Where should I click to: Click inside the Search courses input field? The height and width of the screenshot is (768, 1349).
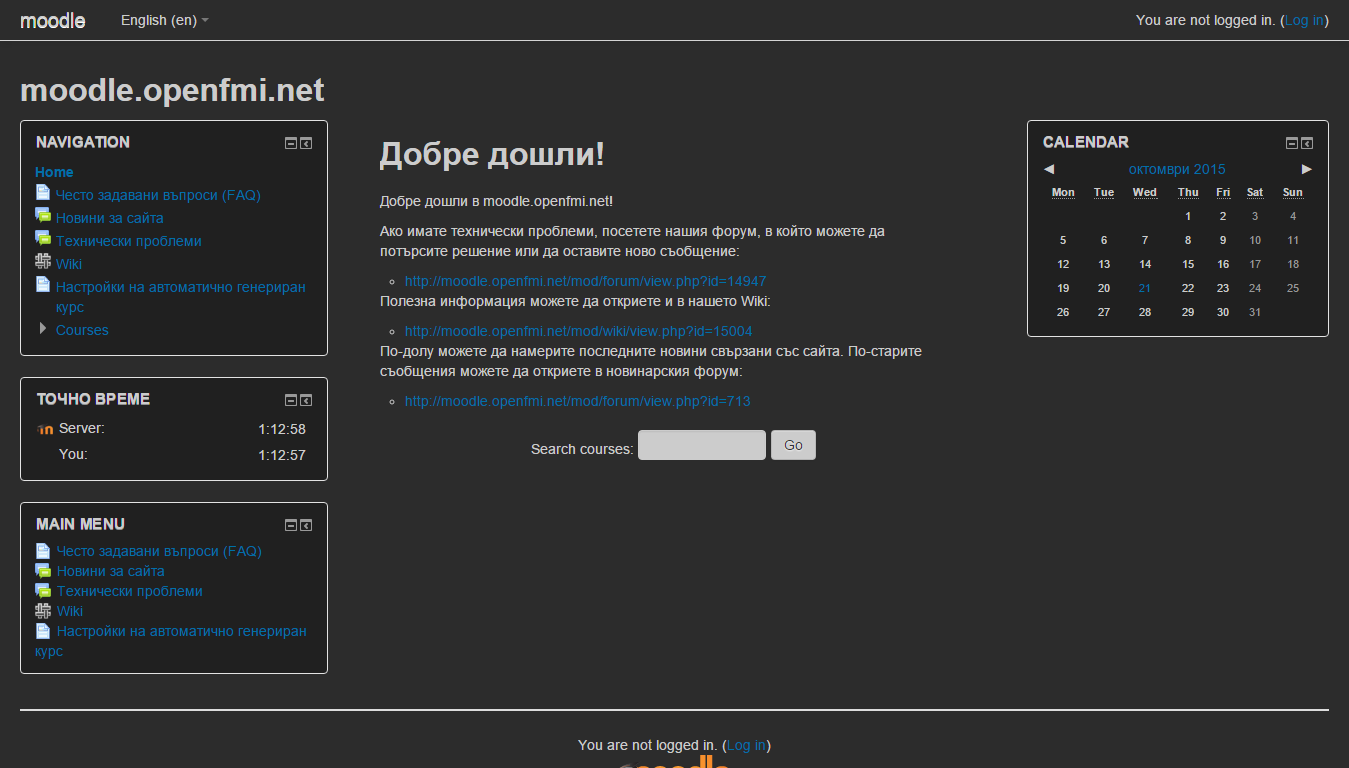click(701, 445)
